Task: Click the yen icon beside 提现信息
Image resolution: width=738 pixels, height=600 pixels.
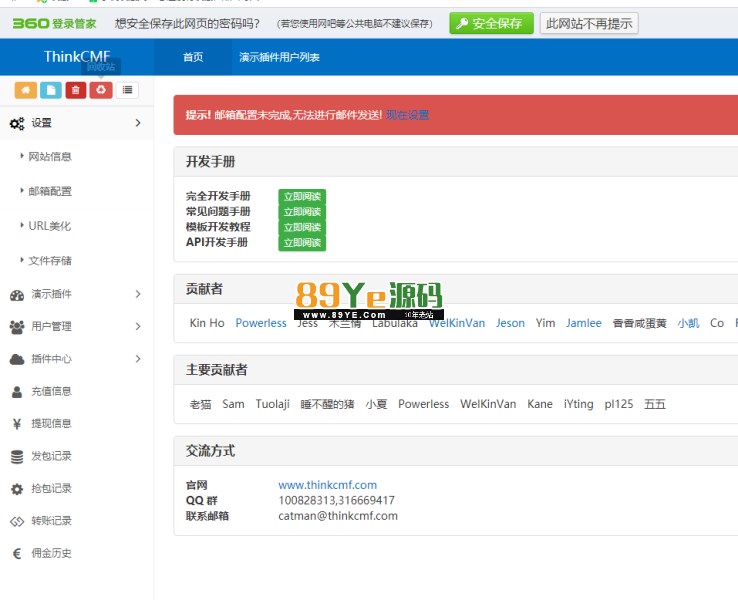Action: 17,424
